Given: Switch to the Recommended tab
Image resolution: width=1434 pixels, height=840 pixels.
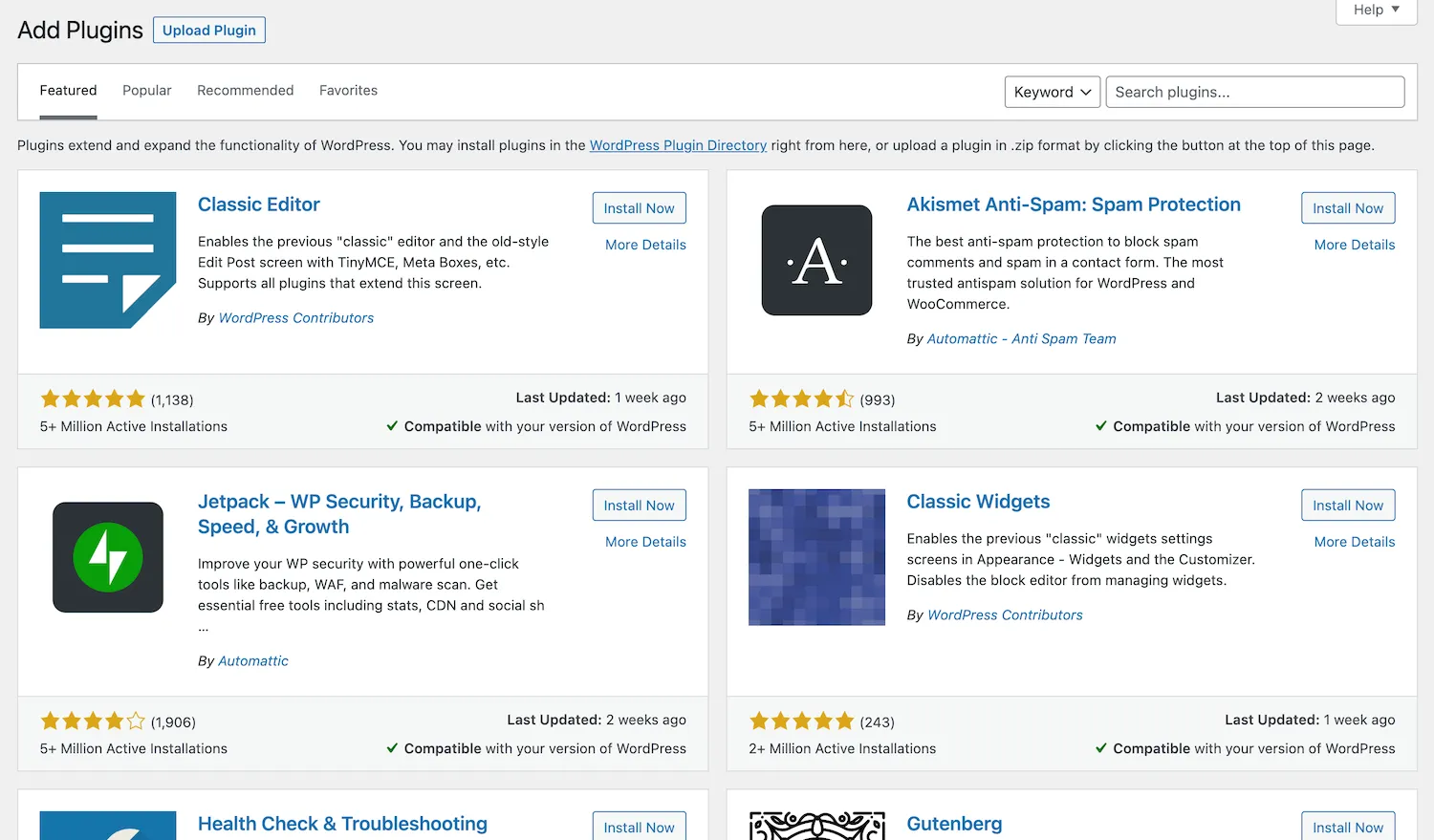Looking at the screenshot, I should pyautogui.click(x=246, y=91).
